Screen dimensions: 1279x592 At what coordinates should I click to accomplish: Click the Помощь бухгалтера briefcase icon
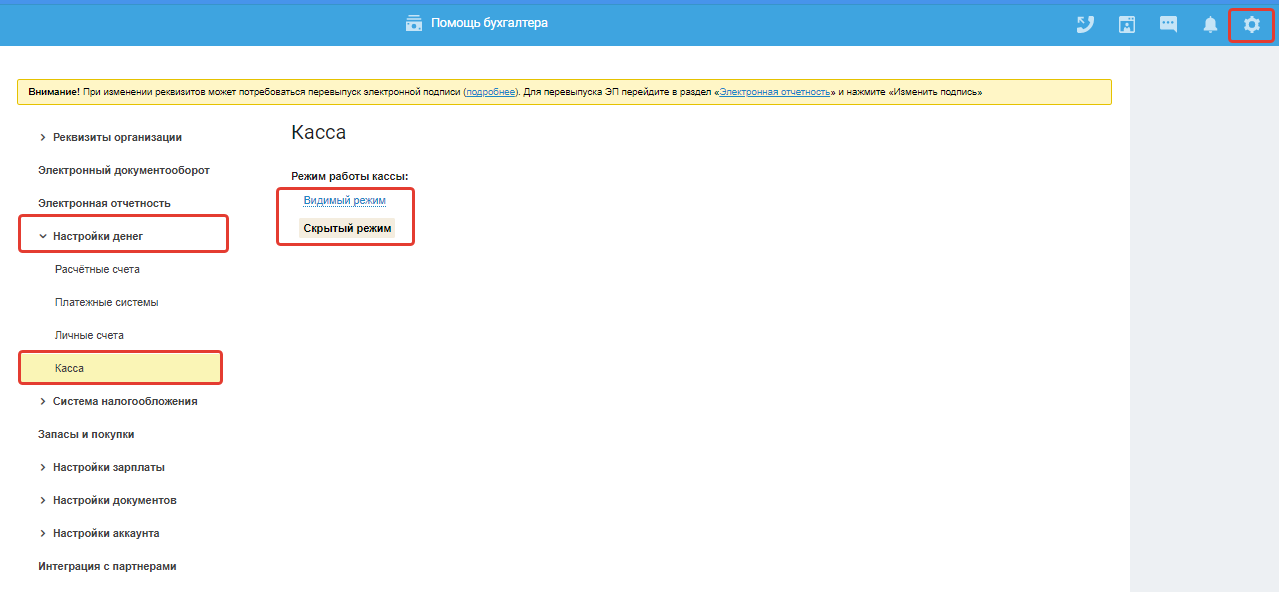point(414,23)
